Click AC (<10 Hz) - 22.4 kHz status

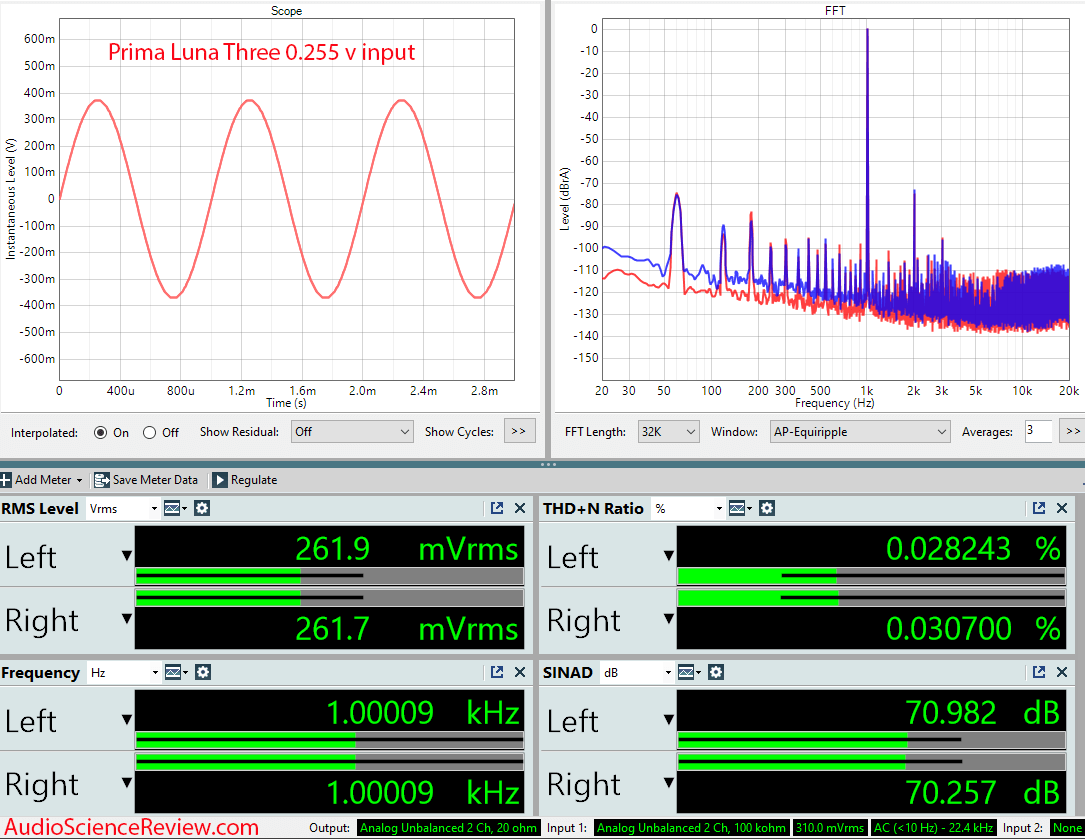[933, 828]
